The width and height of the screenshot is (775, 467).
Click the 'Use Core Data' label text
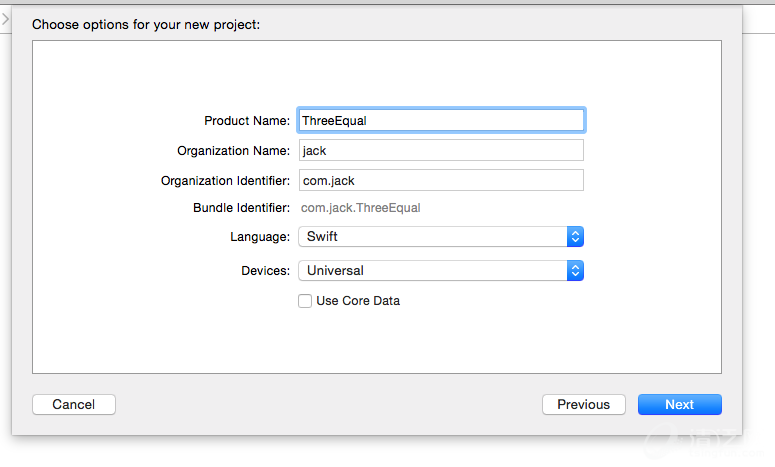[358, 301]
